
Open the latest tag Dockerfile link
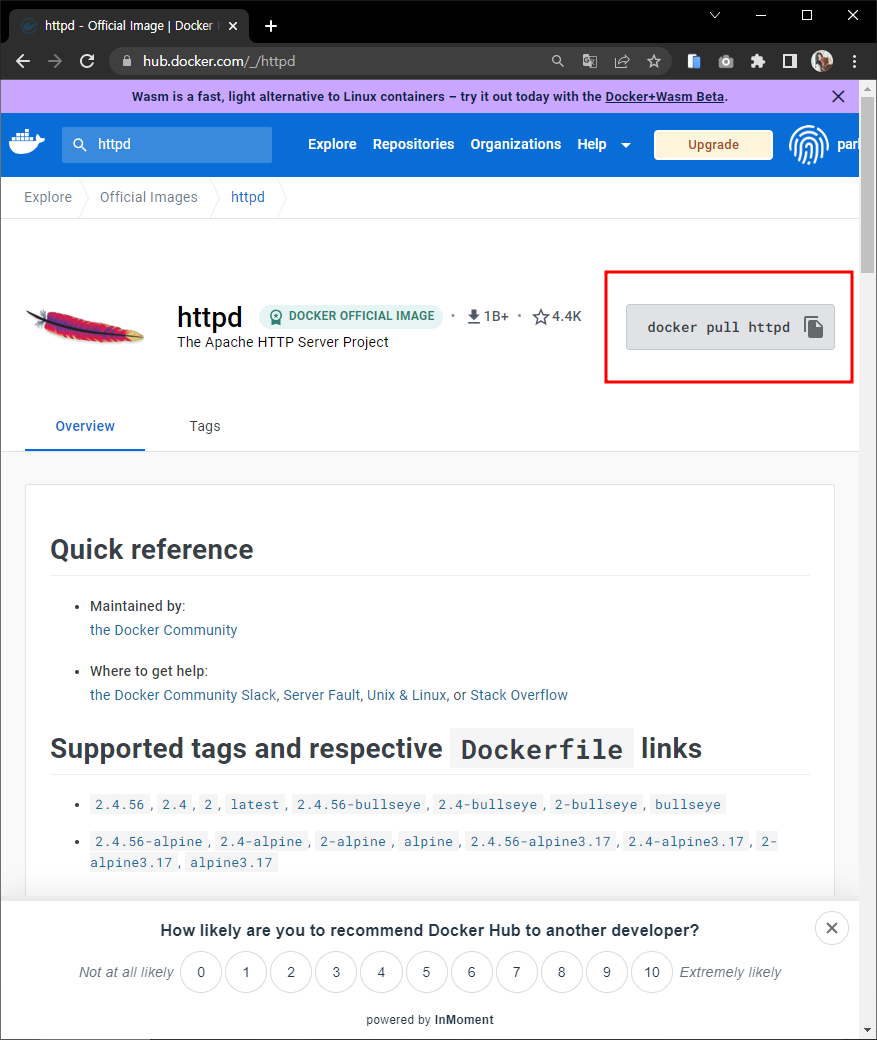click(255, 805)
